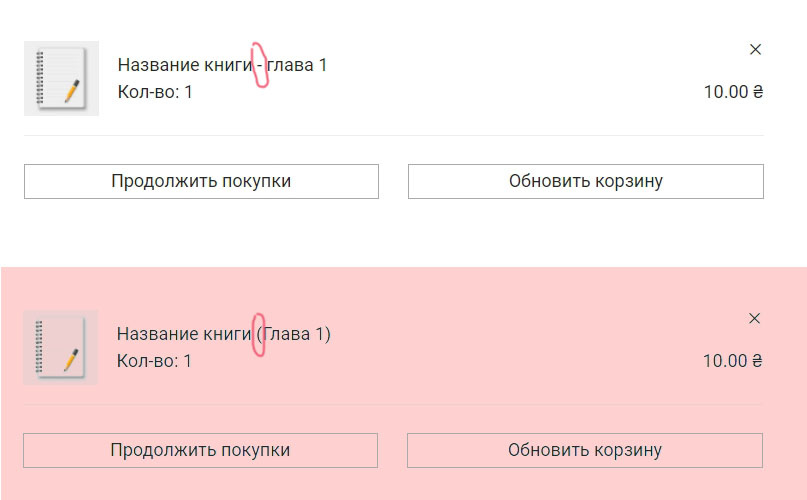Click the spiral binding of the pink-section notebook

click(39, 347)
